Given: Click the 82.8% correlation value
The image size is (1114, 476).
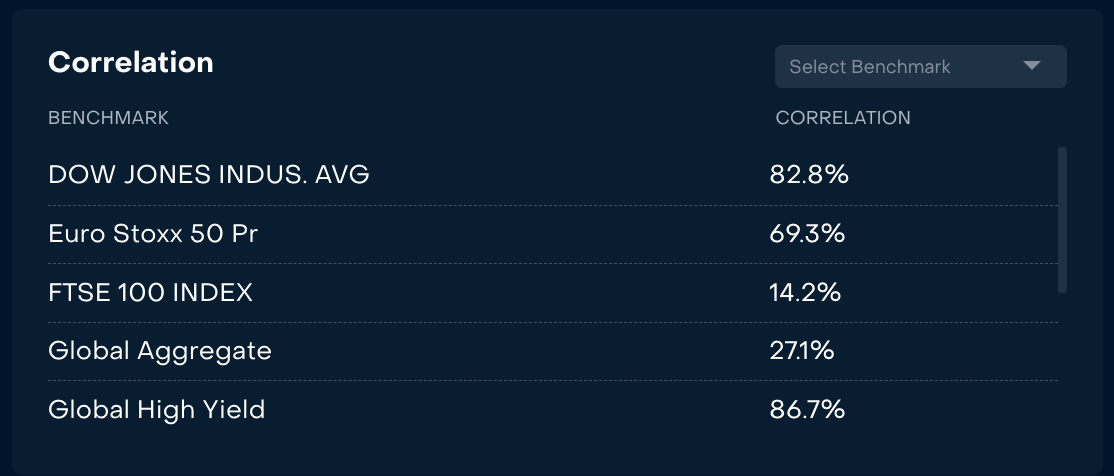Looking at the screenshot, I should pos(808,175).
